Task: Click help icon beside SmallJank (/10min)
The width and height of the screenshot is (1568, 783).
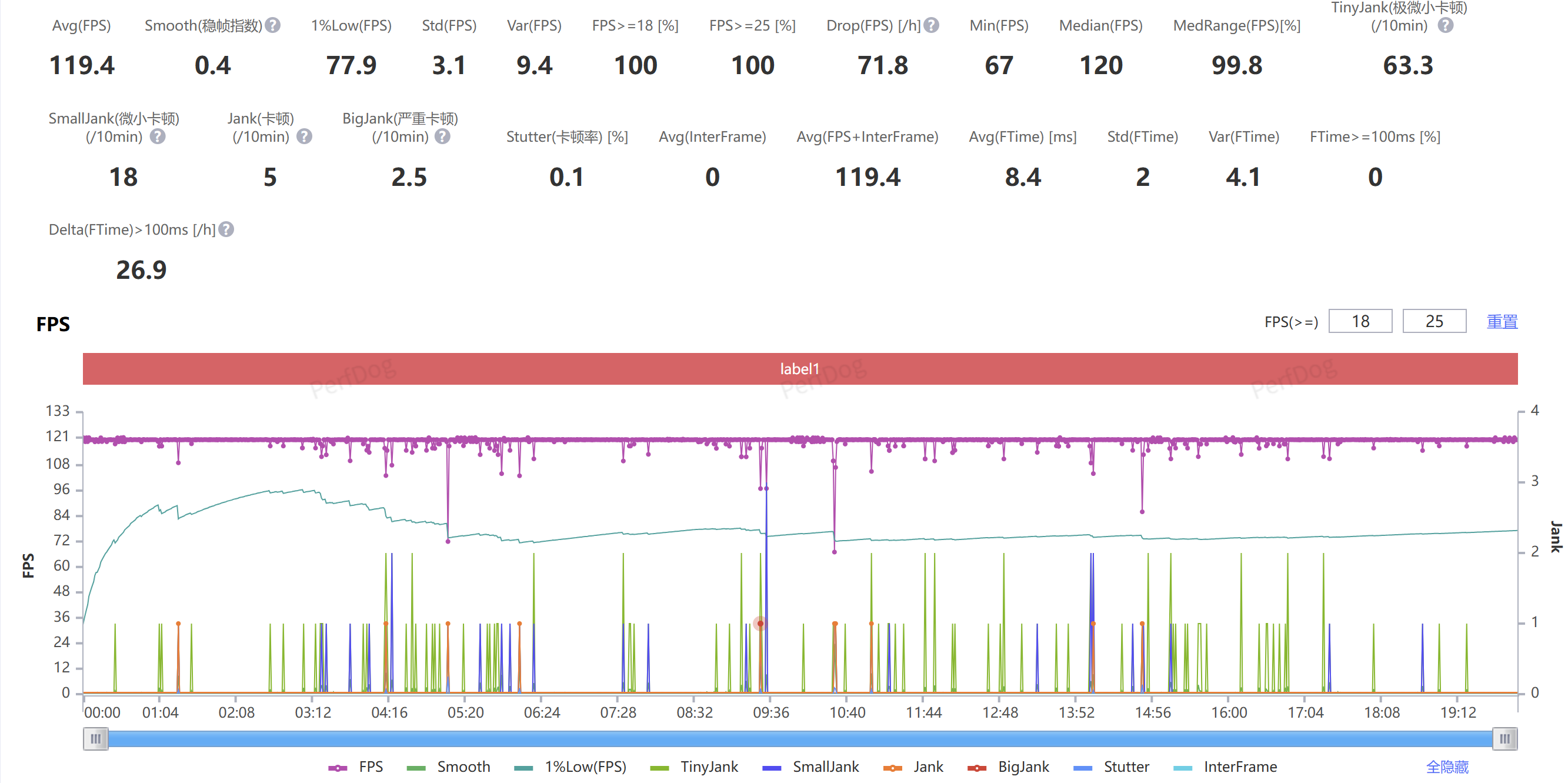Action: coord(158,136)
